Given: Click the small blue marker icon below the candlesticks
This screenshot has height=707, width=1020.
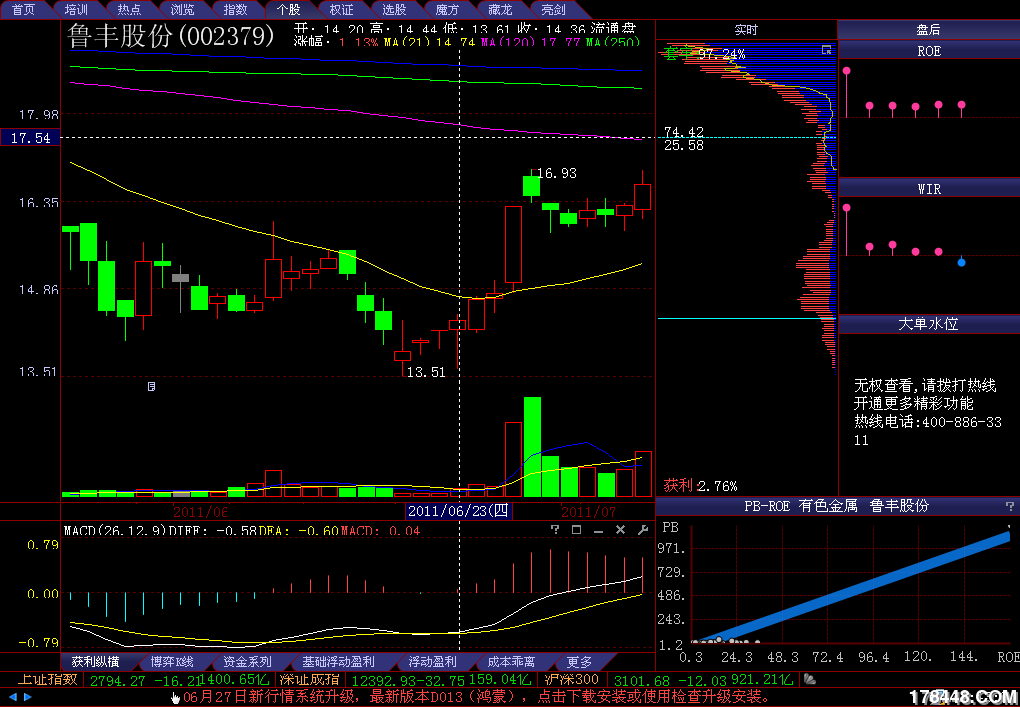Looking at the screenshot, I should click(152, 385).
